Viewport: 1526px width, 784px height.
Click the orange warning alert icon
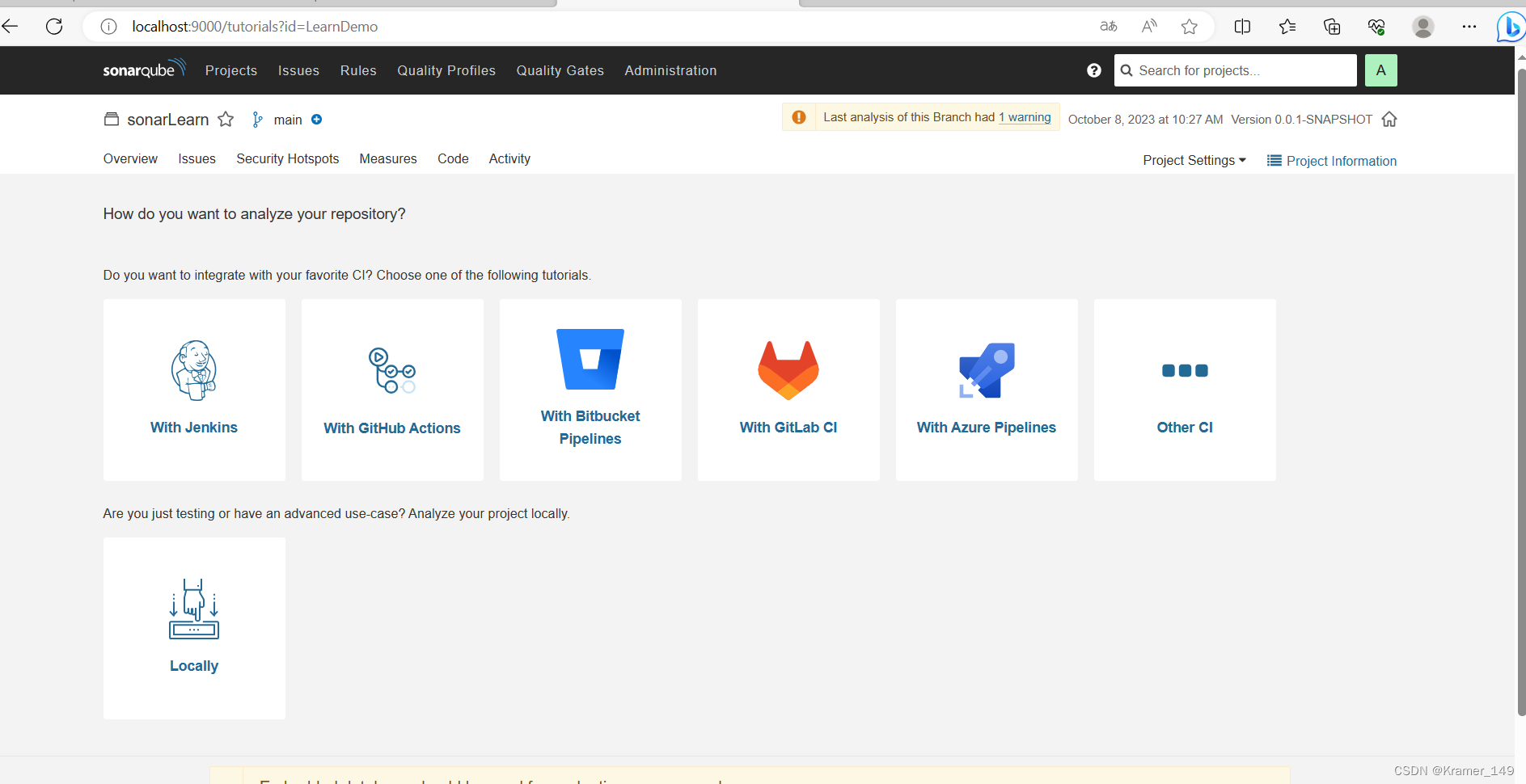(x=799, y=117)
